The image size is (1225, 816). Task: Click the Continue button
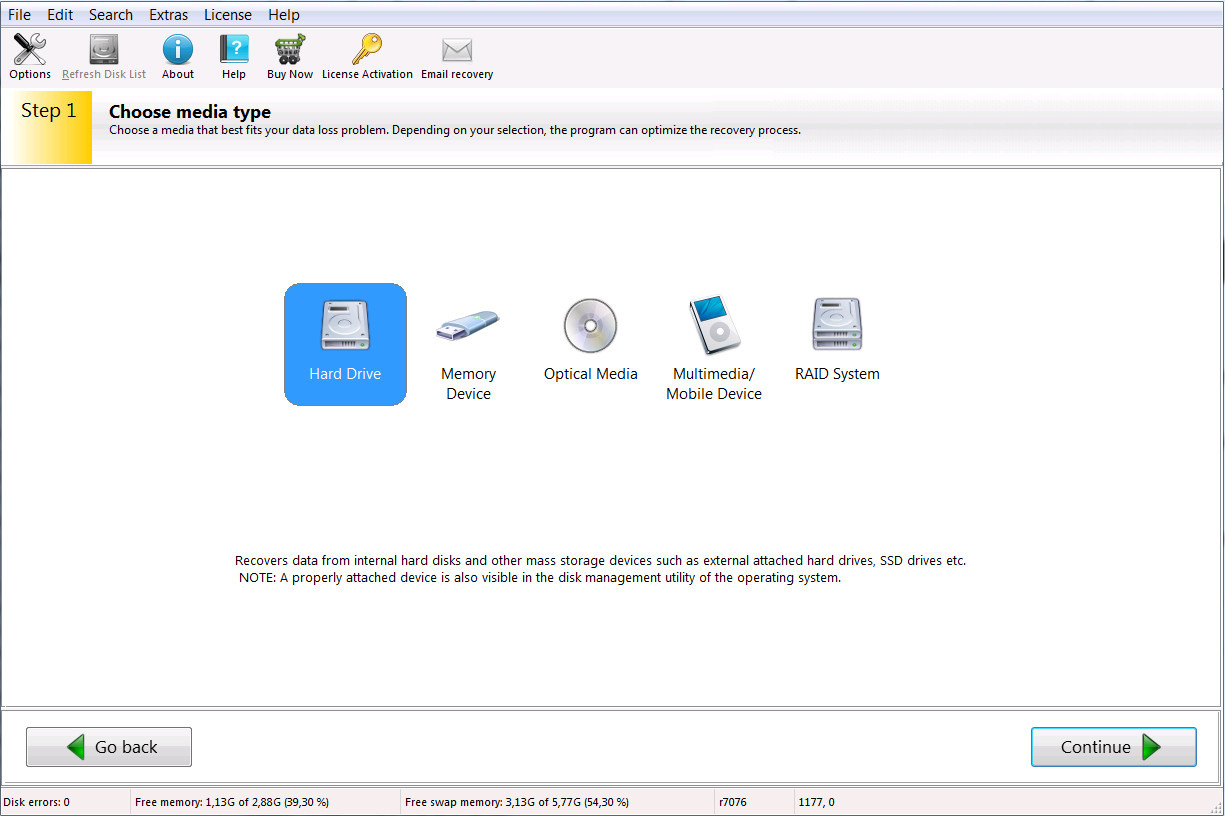pyautogui.click(x=1114, y=747)
